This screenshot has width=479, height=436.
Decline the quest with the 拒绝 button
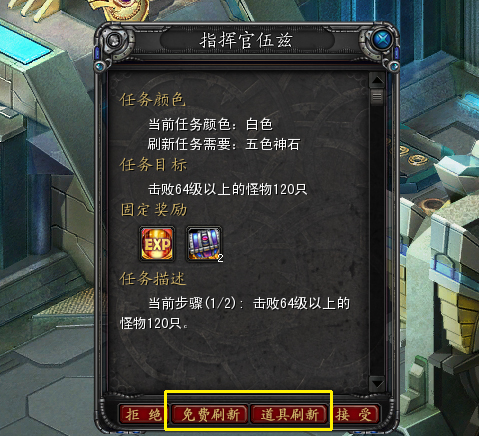tap(143, 415)
